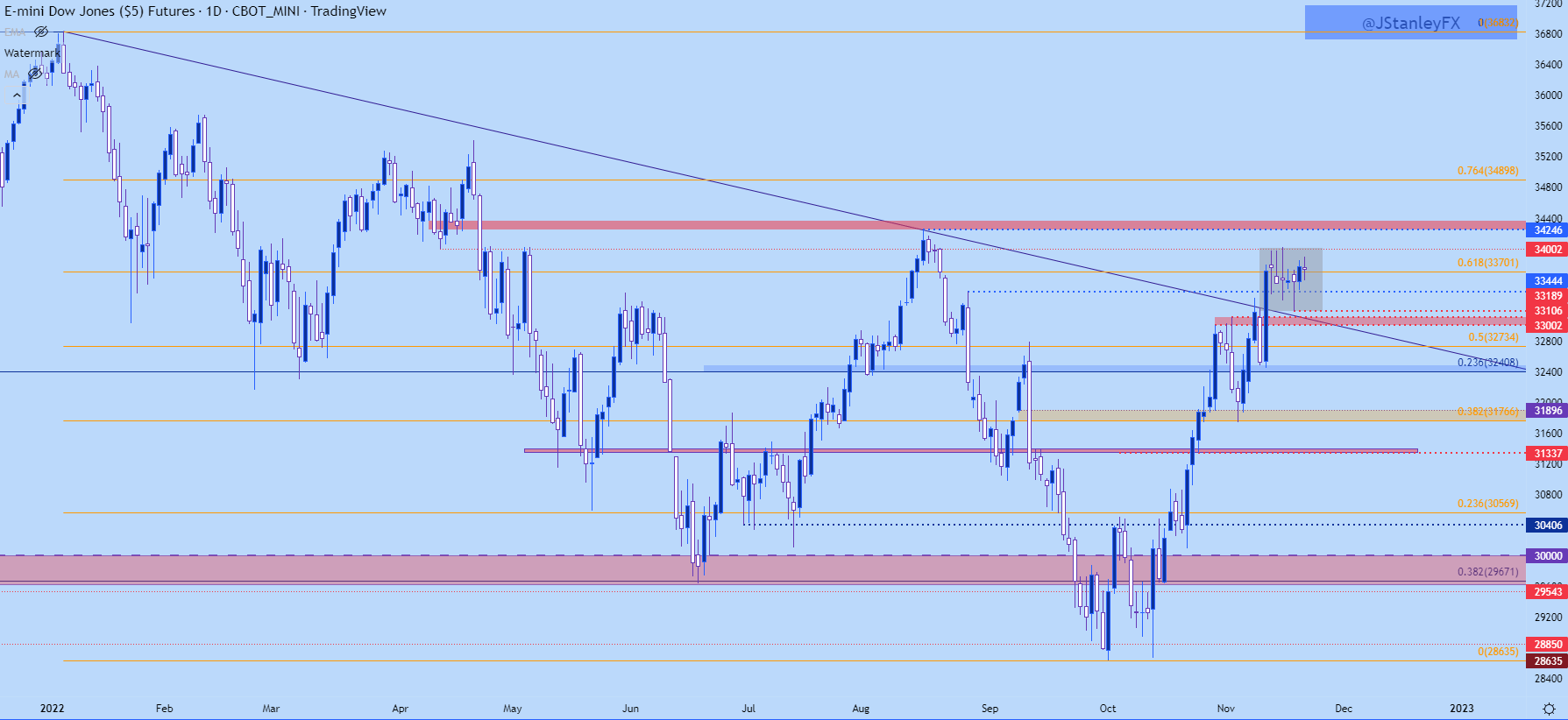Click the 34246 blue price label

[x=1547, y=230]
